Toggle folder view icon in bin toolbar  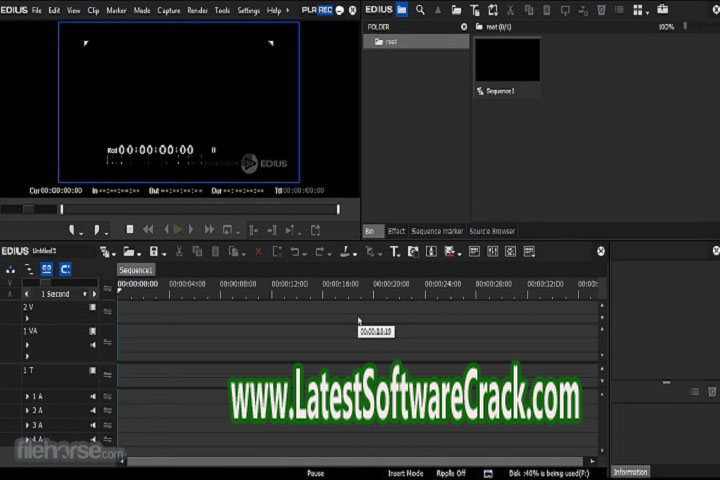tap(402, 10)
